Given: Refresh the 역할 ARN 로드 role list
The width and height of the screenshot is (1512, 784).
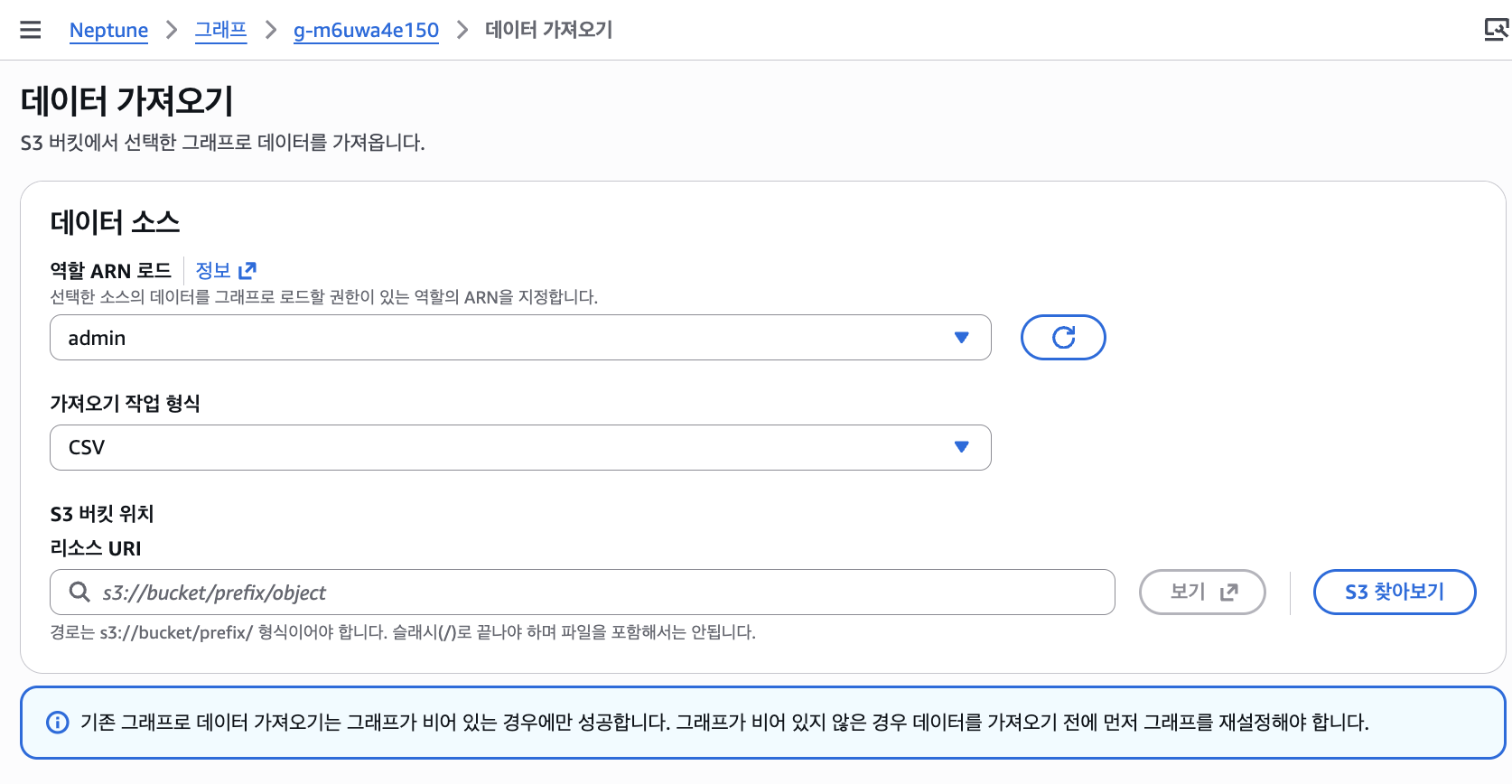Looking at the screenshot, I should point(1063,337).
